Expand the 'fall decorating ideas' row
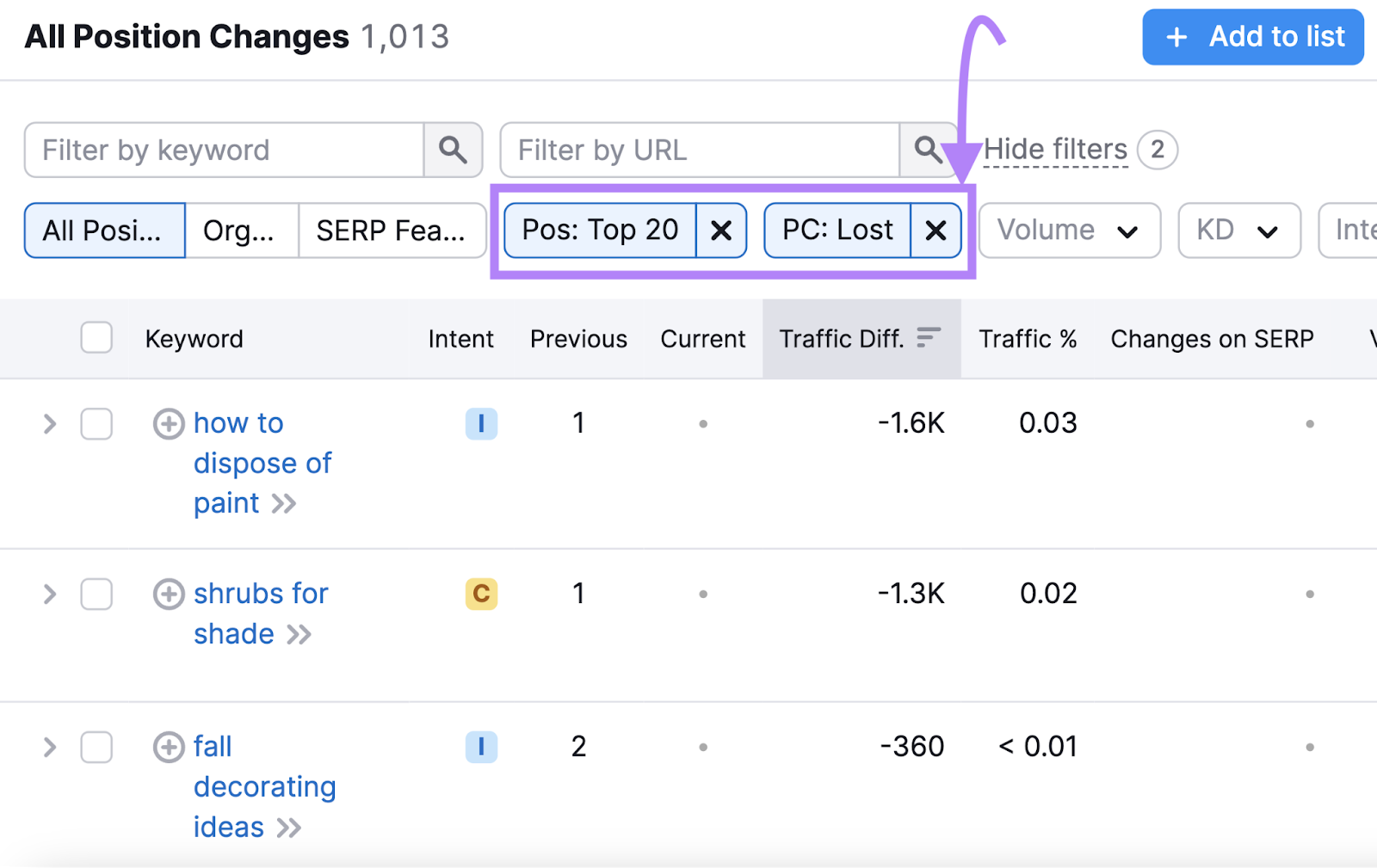 [x=50, y=748]
